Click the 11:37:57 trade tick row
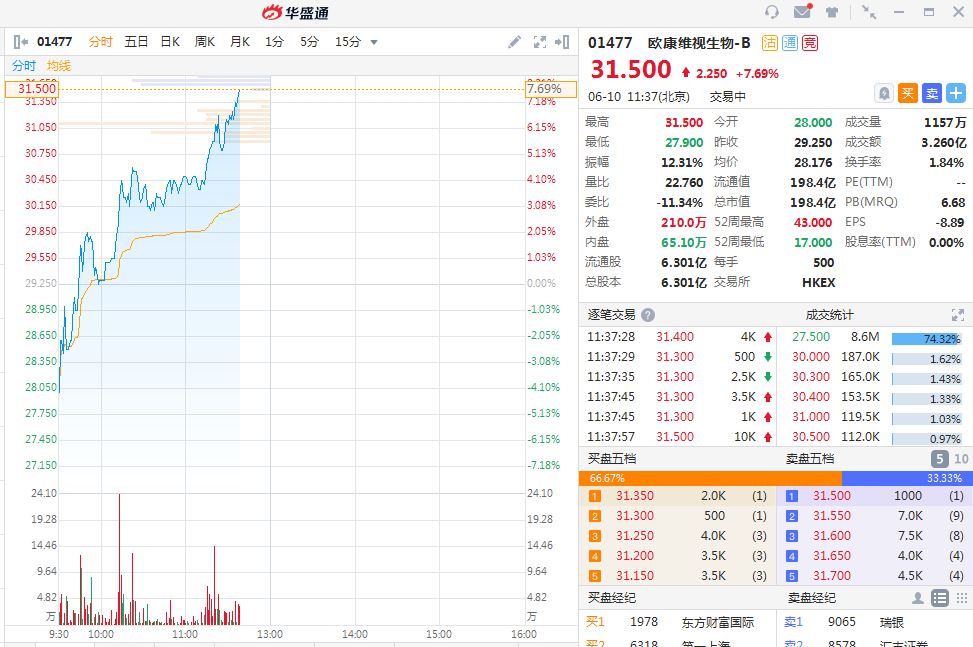This screenshot has width=973, height=647. [679, 437]
